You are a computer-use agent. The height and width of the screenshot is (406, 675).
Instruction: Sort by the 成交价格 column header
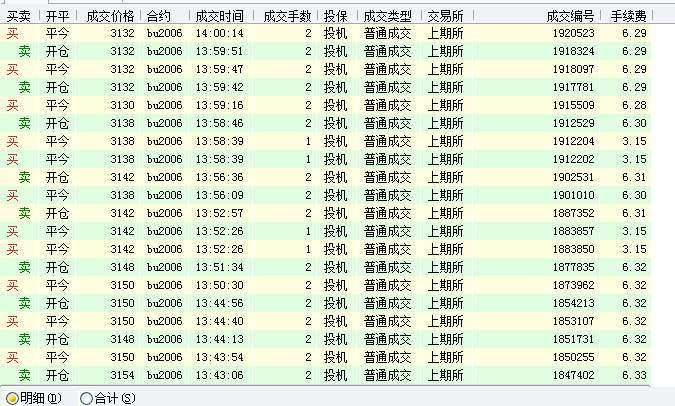[110, 16]
